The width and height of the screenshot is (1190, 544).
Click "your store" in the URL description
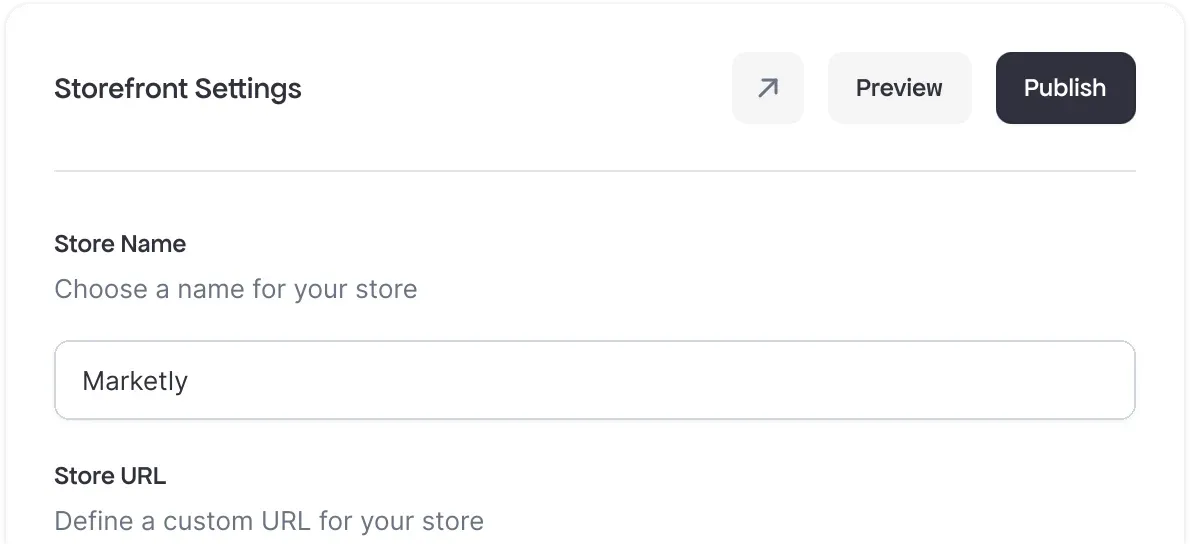click(x=421, y=521)
